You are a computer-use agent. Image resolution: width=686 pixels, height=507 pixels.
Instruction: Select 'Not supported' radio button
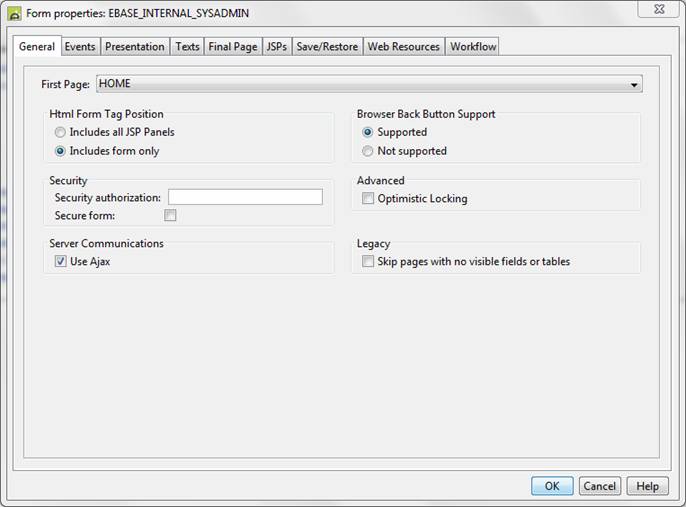369,151
